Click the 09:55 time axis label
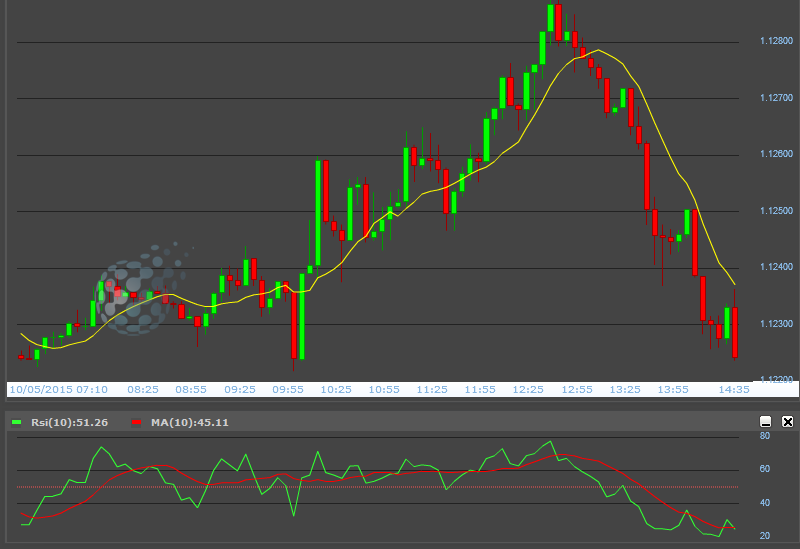Viewport: 800px width, 549px height. tap(288, 389)
